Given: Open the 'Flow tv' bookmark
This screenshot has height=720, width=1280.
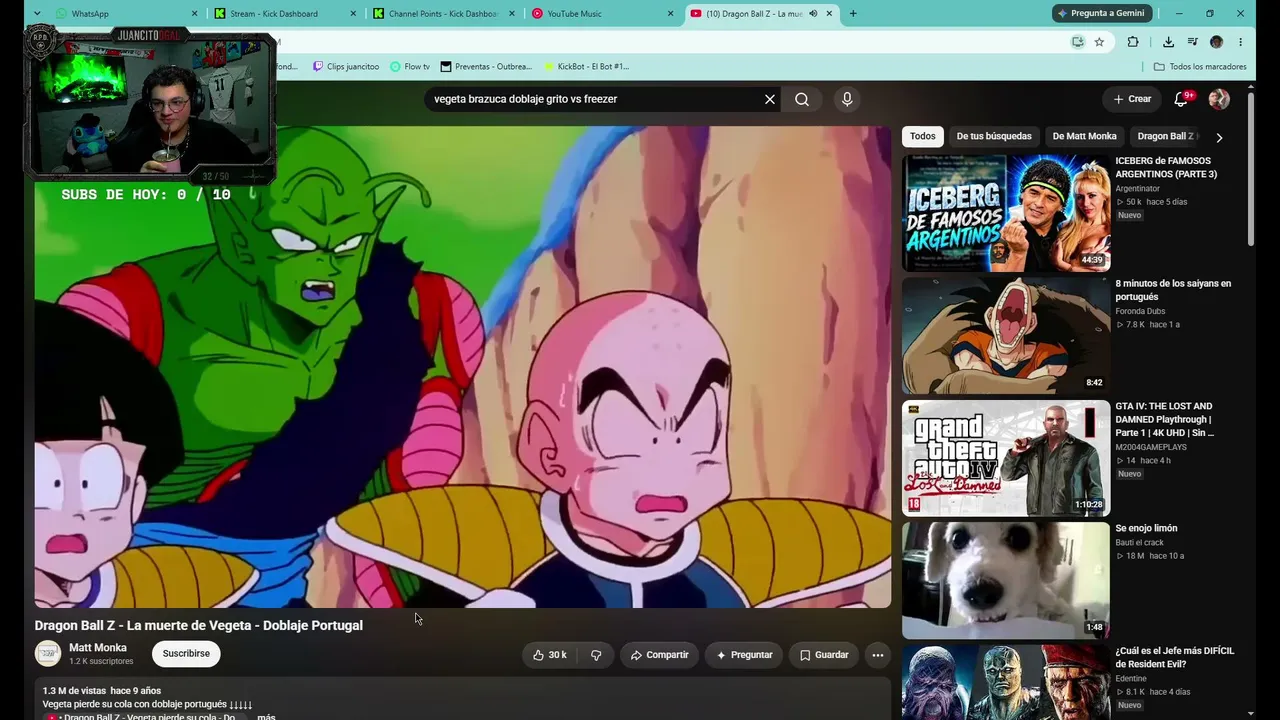Looking at the screenshot, I should (x=410, y=67).
